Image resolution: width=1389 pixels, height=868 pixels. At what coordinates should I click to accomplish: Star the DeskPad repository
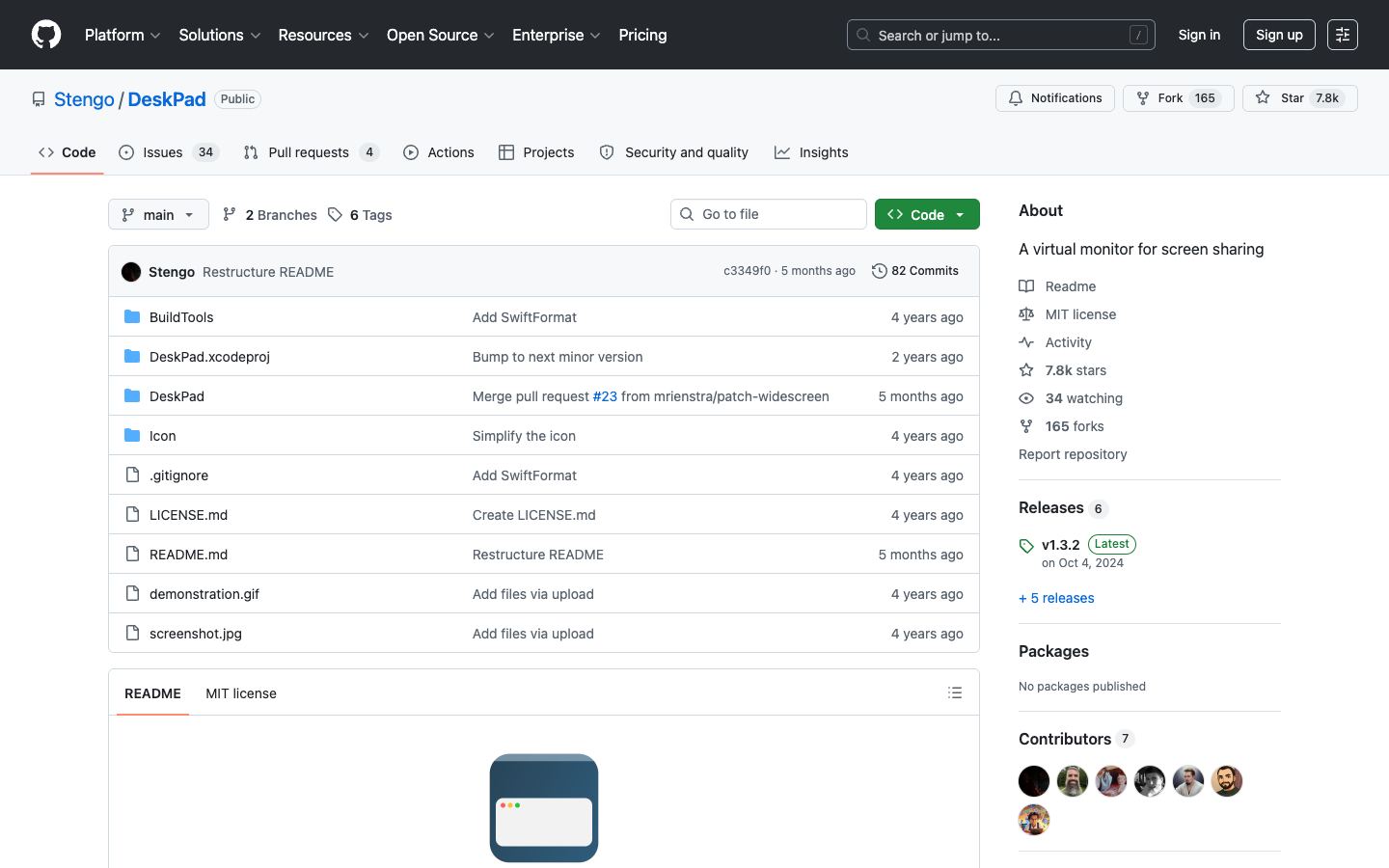click(1299, 98)
